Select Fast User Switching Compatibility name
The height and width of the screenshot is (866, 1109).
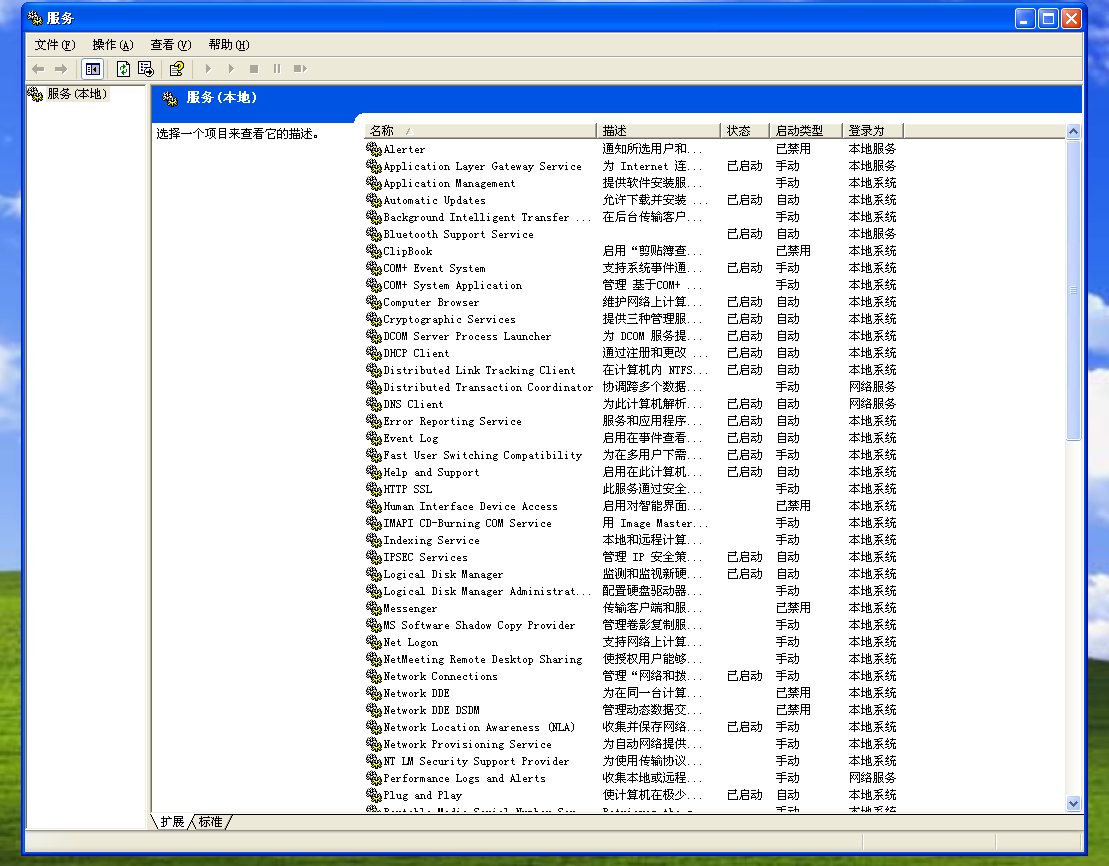483,455
